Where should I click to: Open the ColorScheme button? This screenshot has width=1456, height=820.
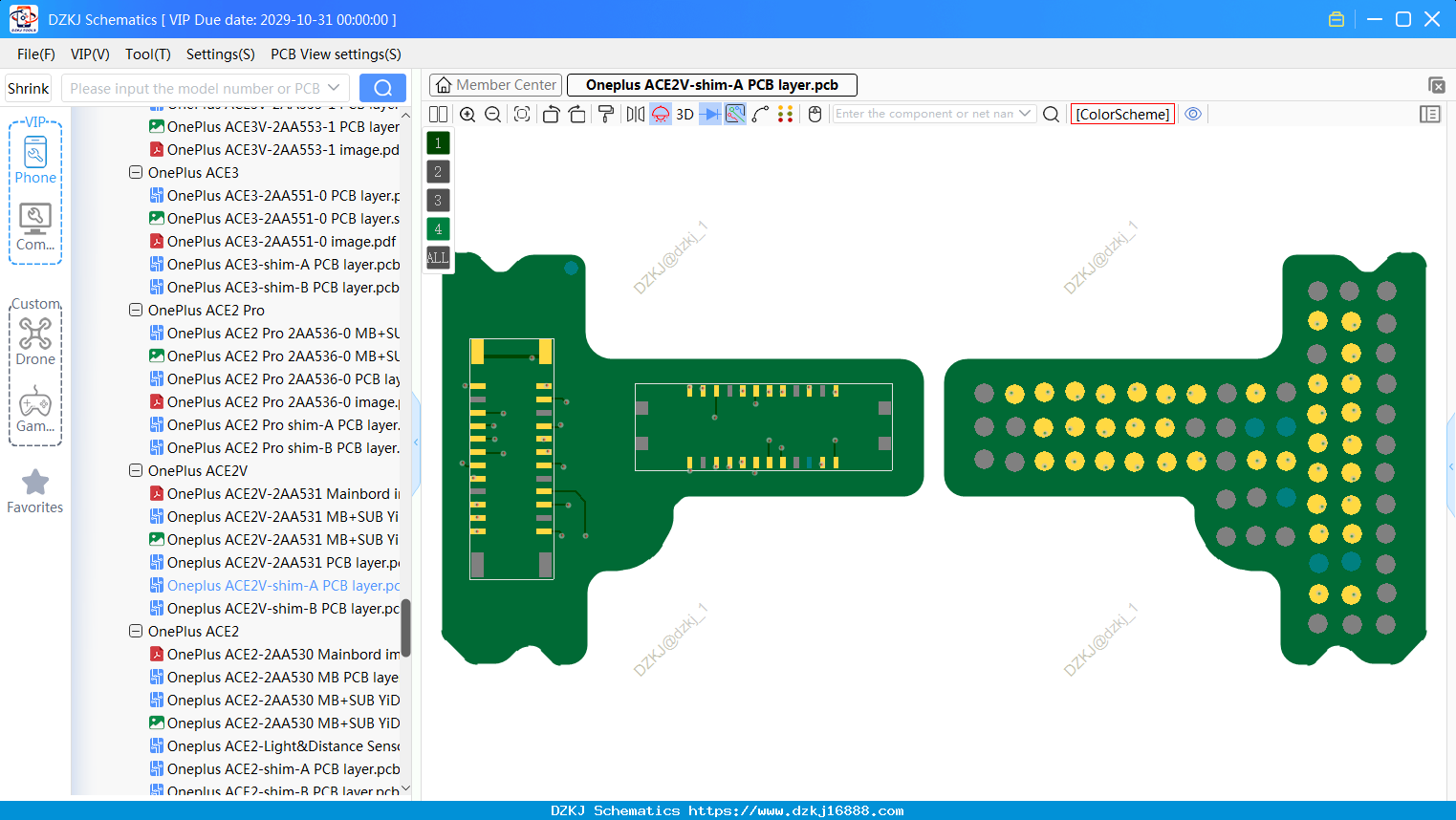click(1122, 114)
